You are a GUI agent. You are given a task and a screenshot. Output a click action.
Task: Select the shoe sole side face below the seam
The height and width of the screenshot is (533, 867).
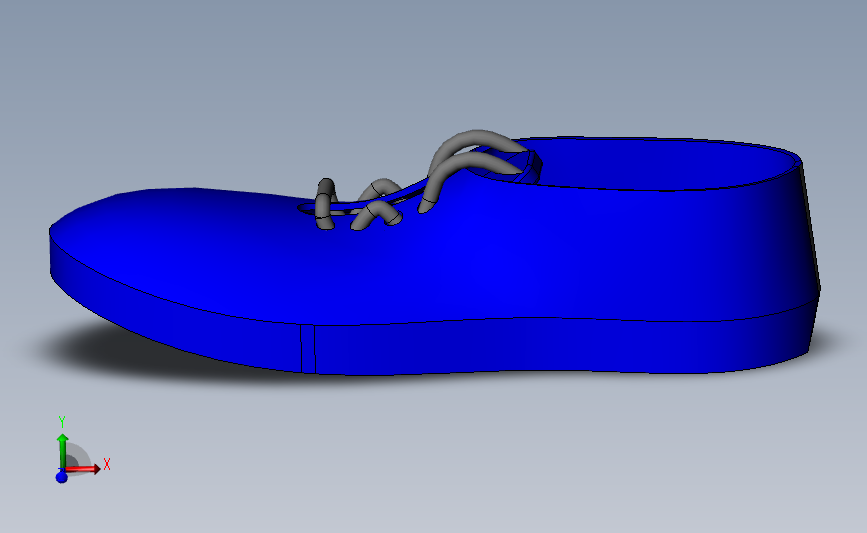553,346
